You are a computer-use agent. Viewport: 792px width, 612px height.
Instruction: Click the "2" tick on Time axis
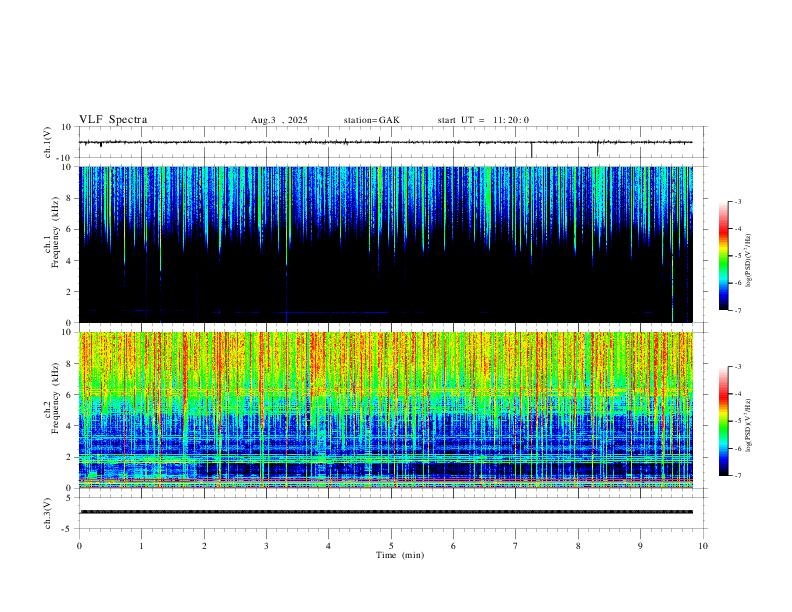click(204, 546)
